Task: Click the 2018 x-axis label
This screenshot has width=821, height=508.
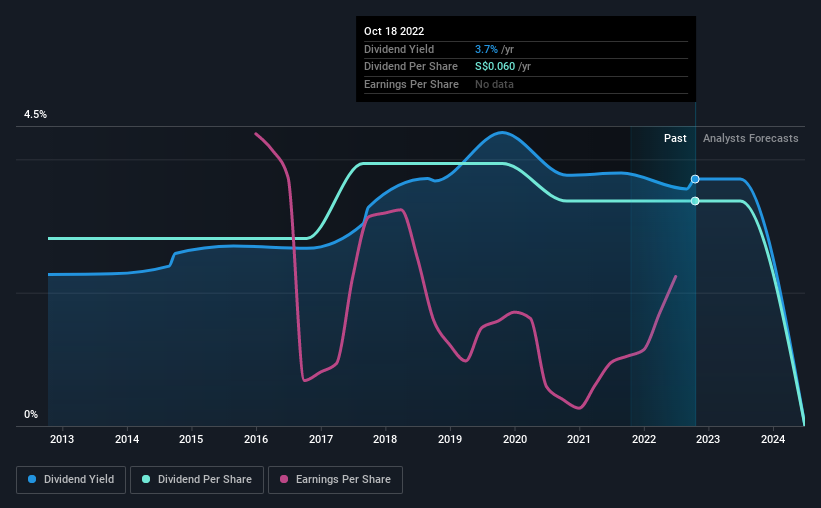Action: [x=385, y=439]
